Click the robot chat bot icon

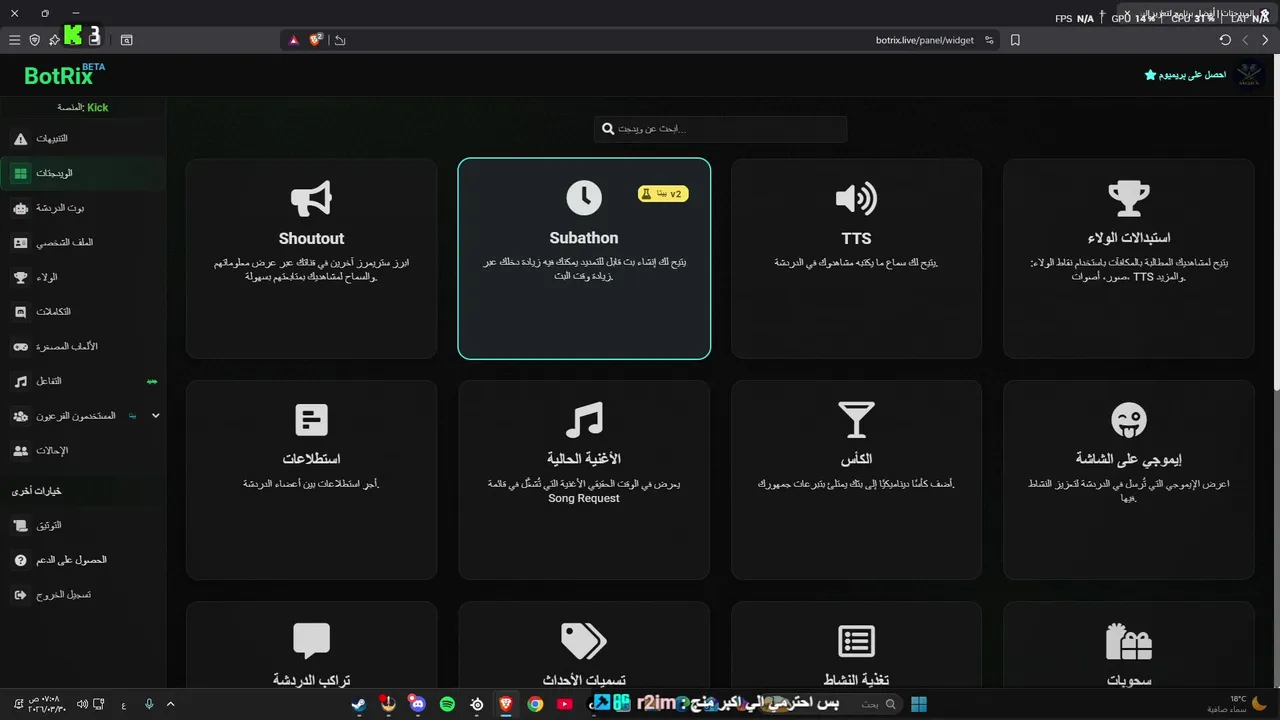pos(20,208)
